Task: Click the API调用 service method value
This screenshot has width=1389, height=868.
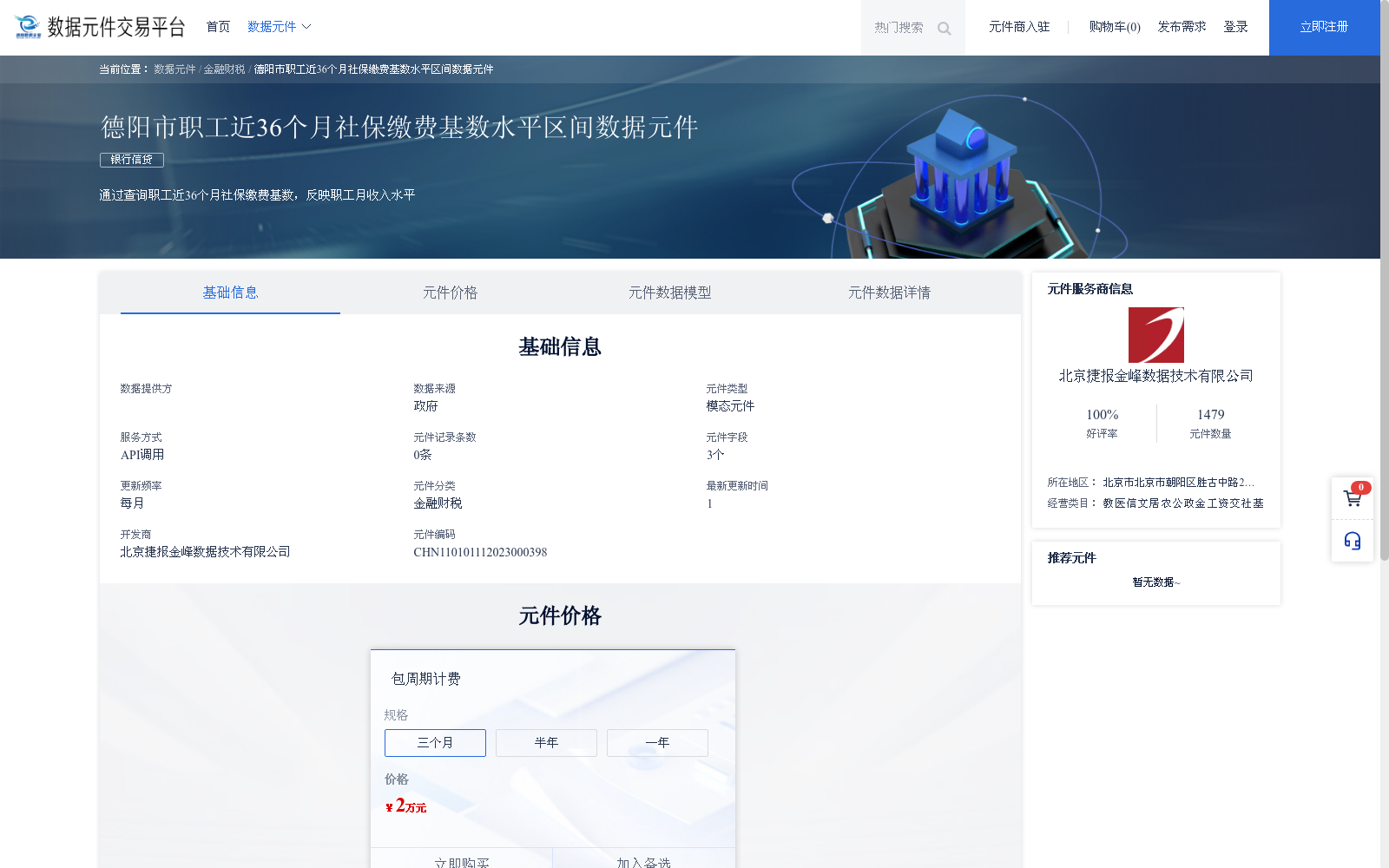Action: [x=142, y=455]
